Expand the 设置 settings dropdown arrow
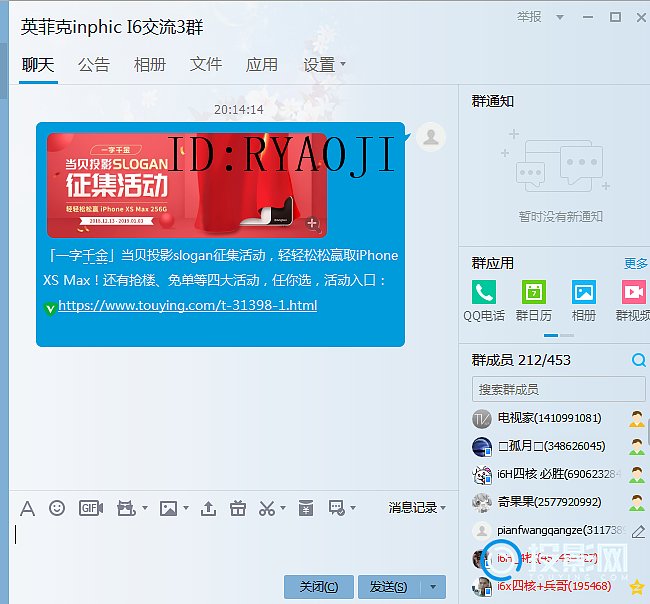Image resolution: width=650 pixels, height=604 pixels. (343, 64)
